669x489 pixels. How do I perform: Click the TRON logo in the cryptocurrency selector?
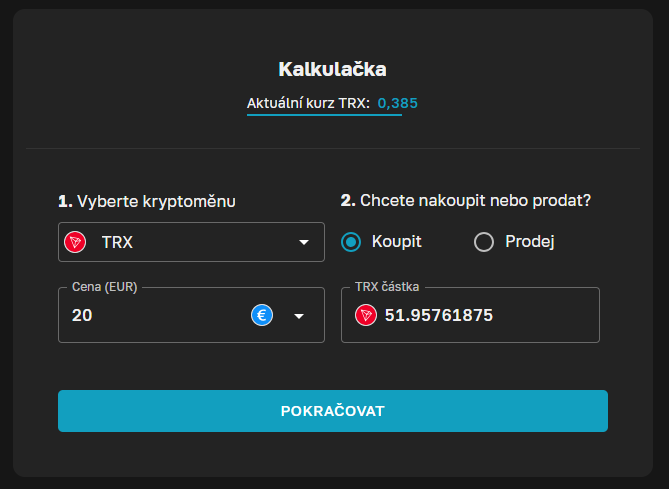75,242
